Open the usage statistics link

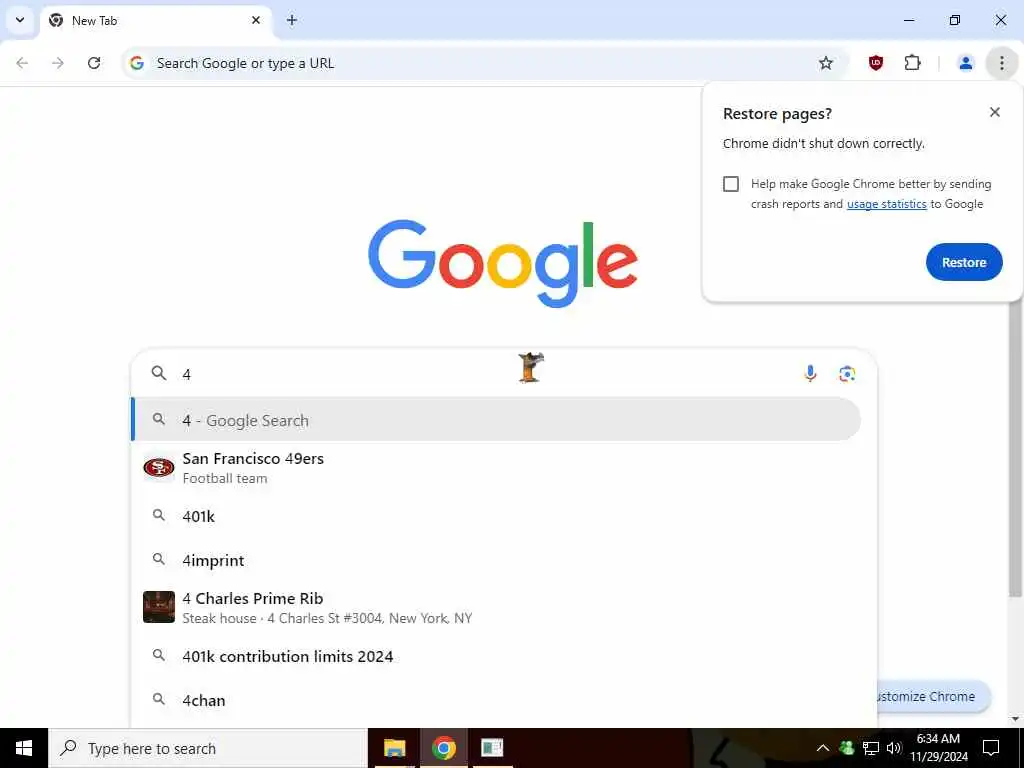[886, 204]
